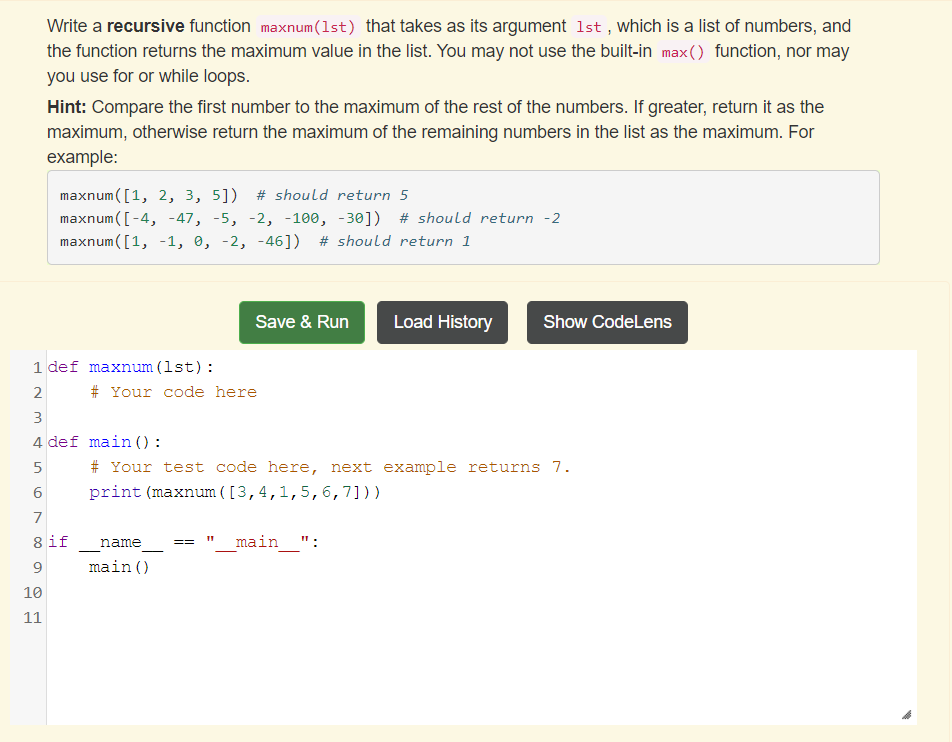Click line number 11 in gutter
952x742 pixels.
[33, 618]
